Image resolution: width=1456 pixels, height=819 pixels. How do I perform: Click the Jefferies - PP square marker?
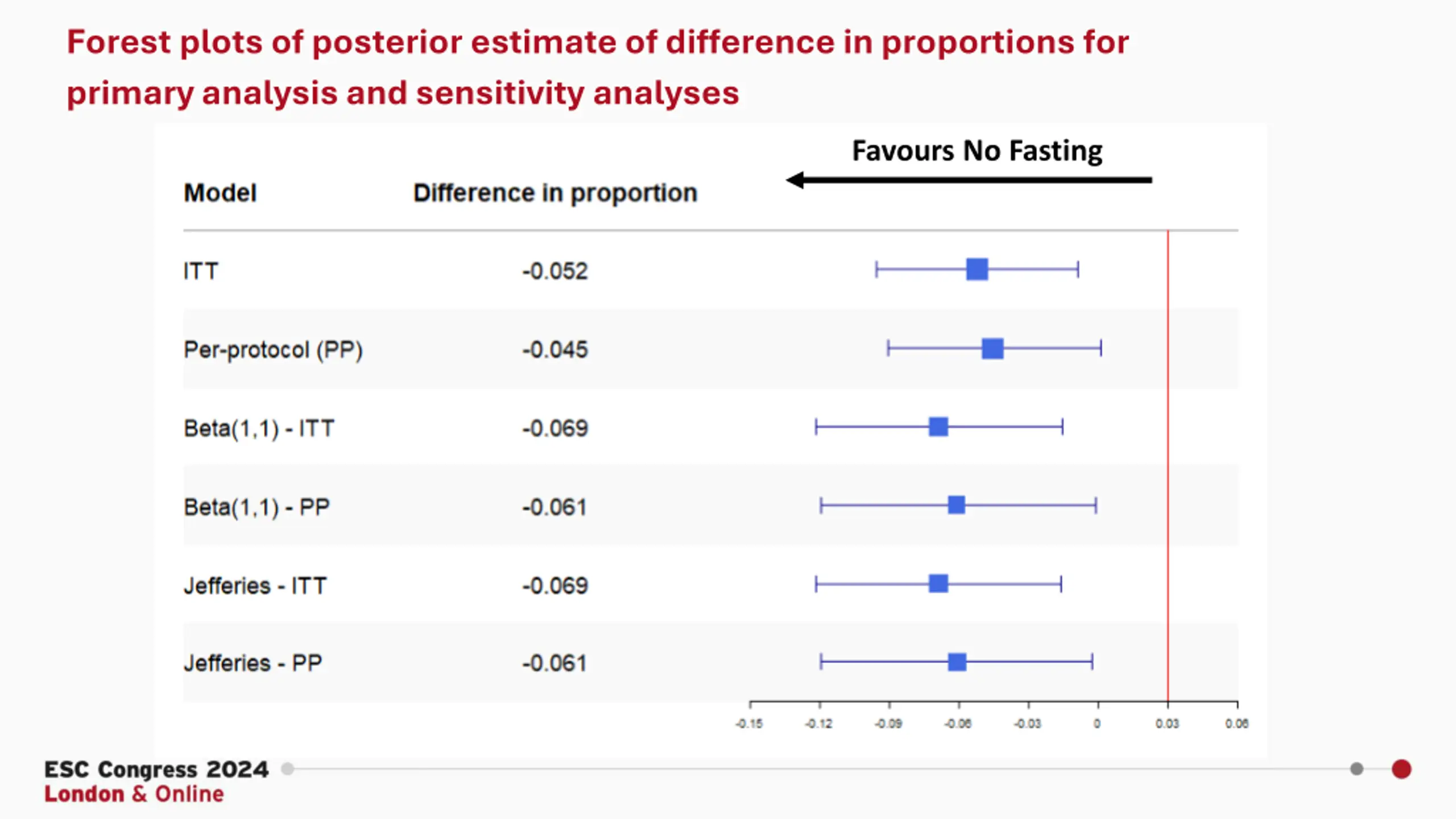957,661
